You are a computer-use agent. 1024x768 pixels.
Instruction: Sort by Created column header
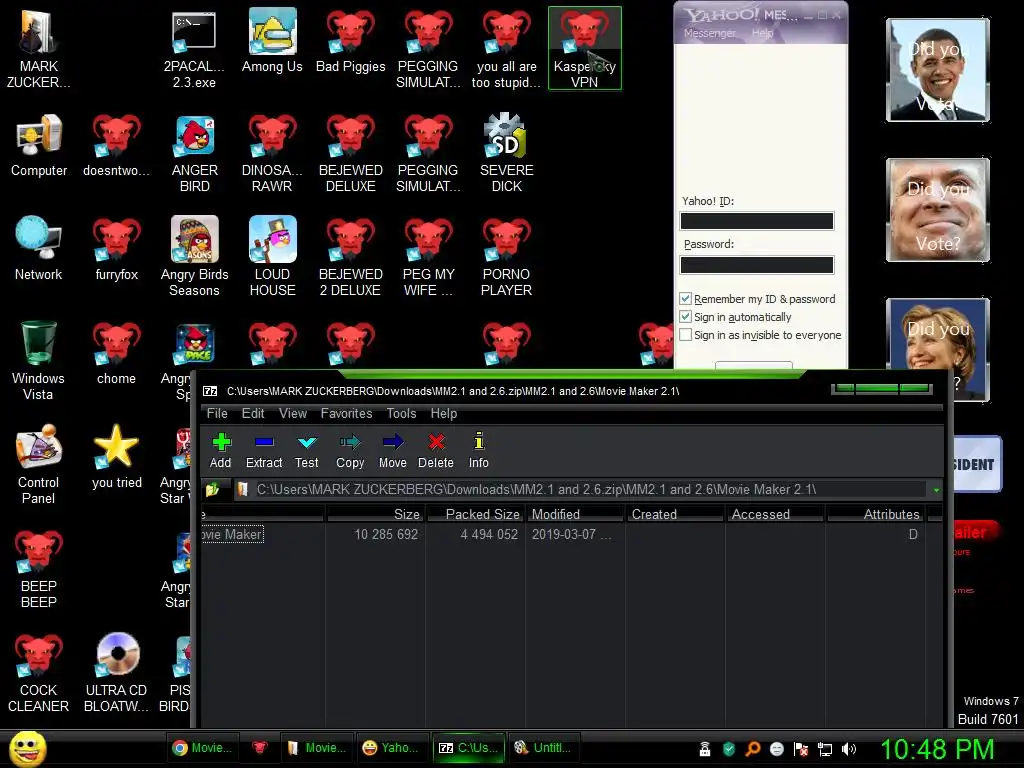[x=675, y=514]
